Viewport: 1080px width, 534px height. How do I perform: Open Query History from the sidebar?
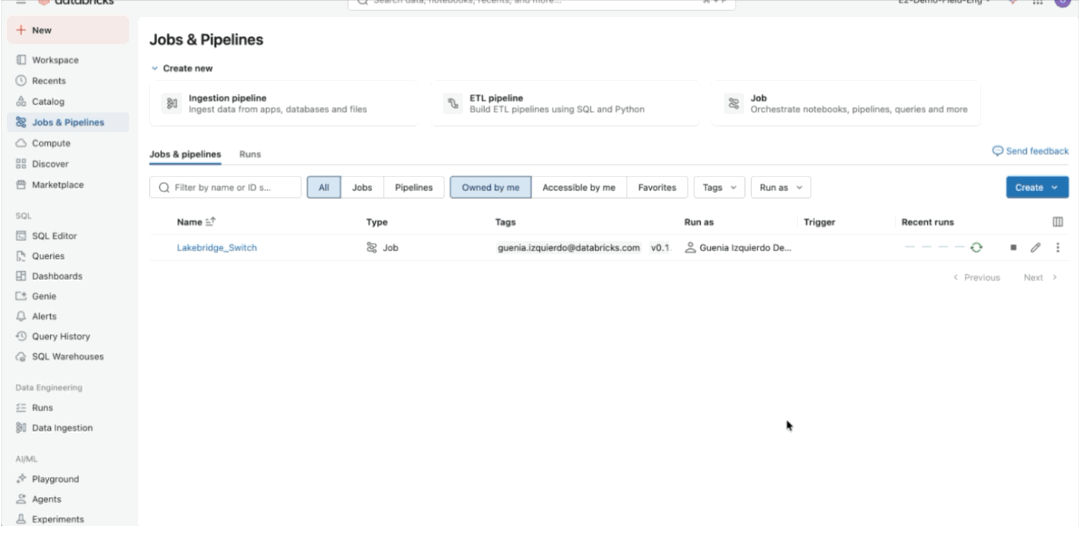pyautogui.click(x=68, y=336)
